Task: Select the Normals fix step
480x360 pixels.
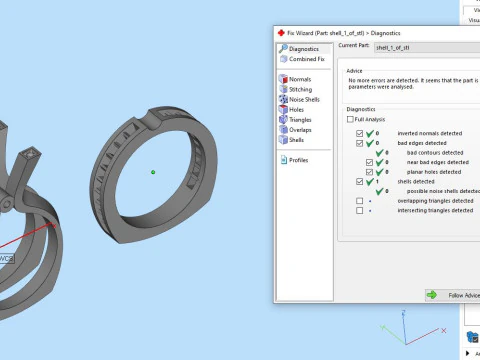Action: [x=295, y=79]
